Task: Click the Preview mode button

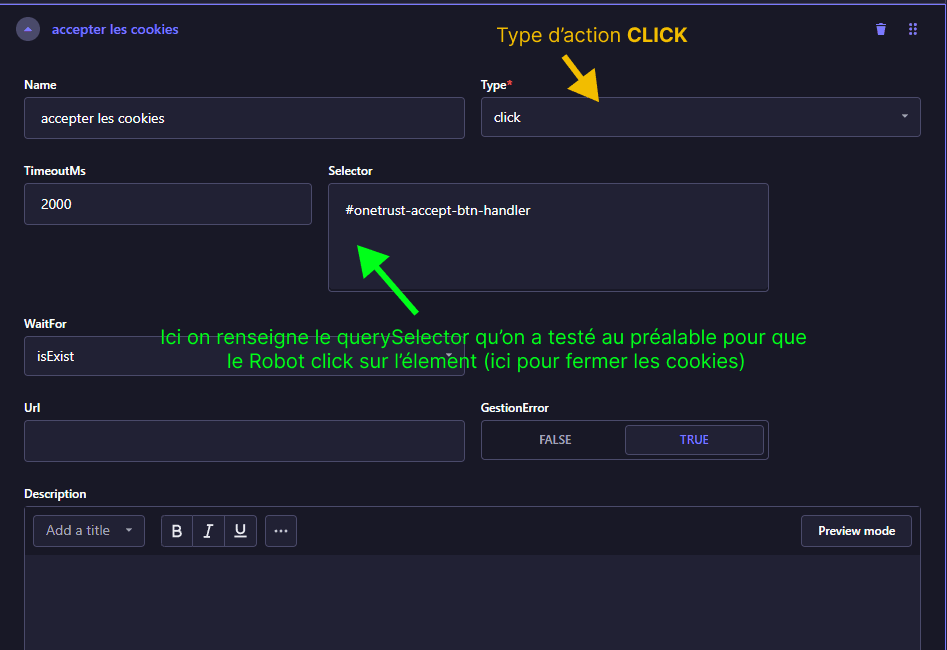Action: pos(855,531)
